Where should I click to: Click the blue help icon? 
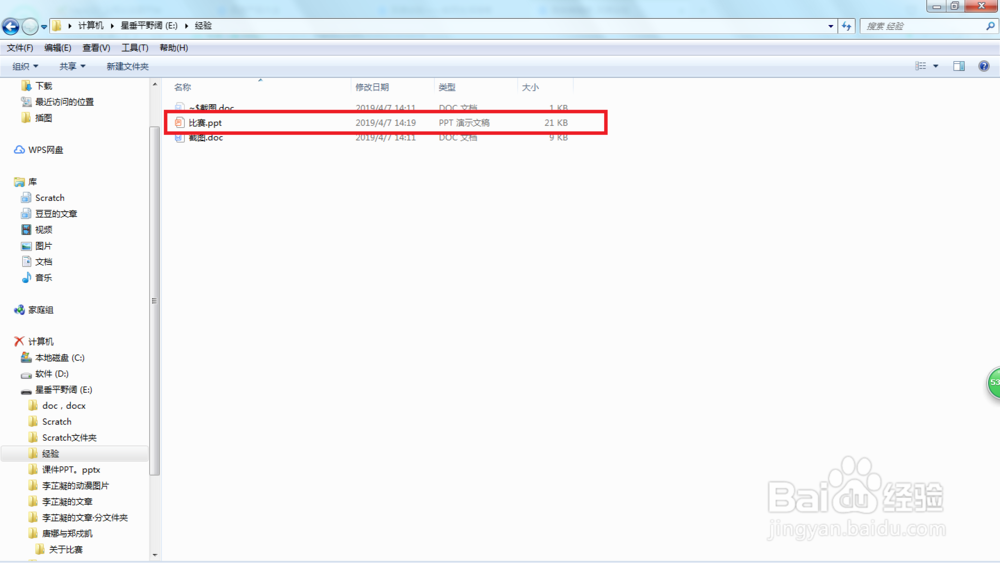tap(984, 66)
